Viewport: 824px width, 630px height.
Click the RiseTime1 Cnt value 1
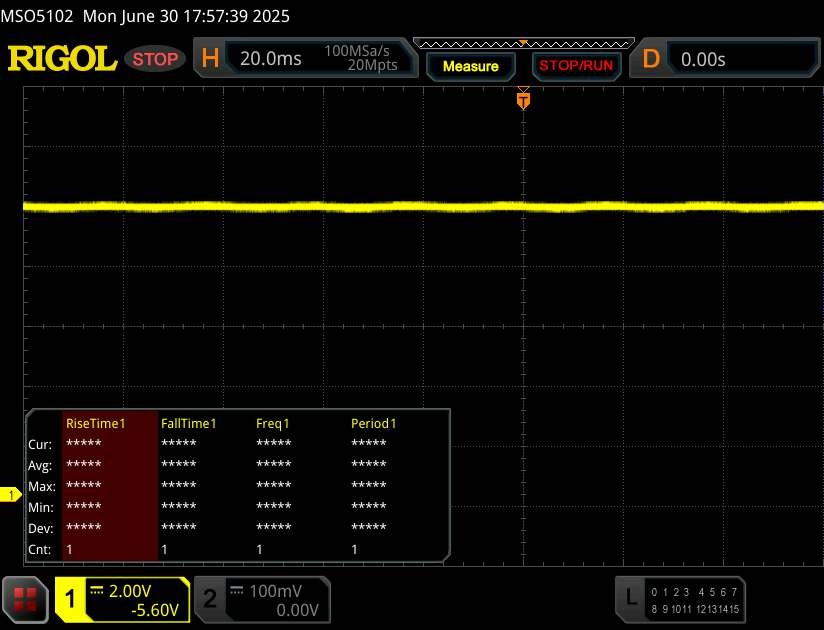point(69,550)
